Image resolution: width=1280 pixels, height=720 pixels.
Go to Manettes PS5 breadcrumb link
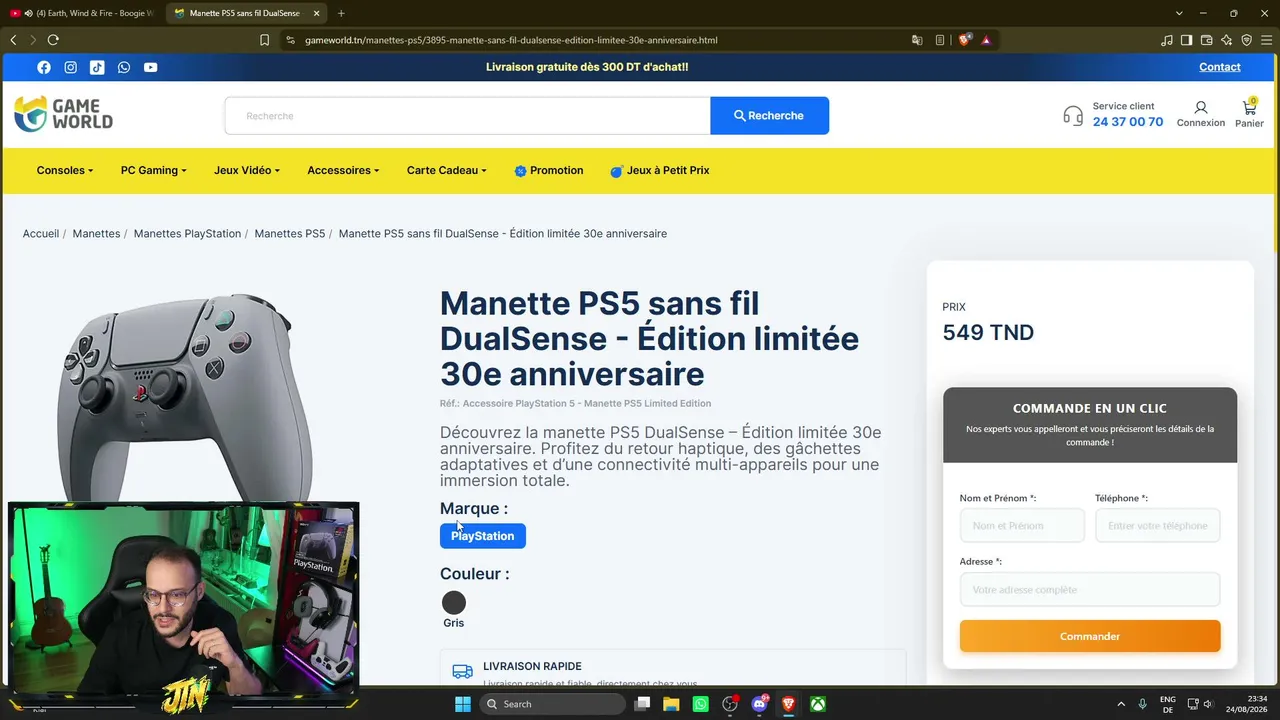[290, 234]
